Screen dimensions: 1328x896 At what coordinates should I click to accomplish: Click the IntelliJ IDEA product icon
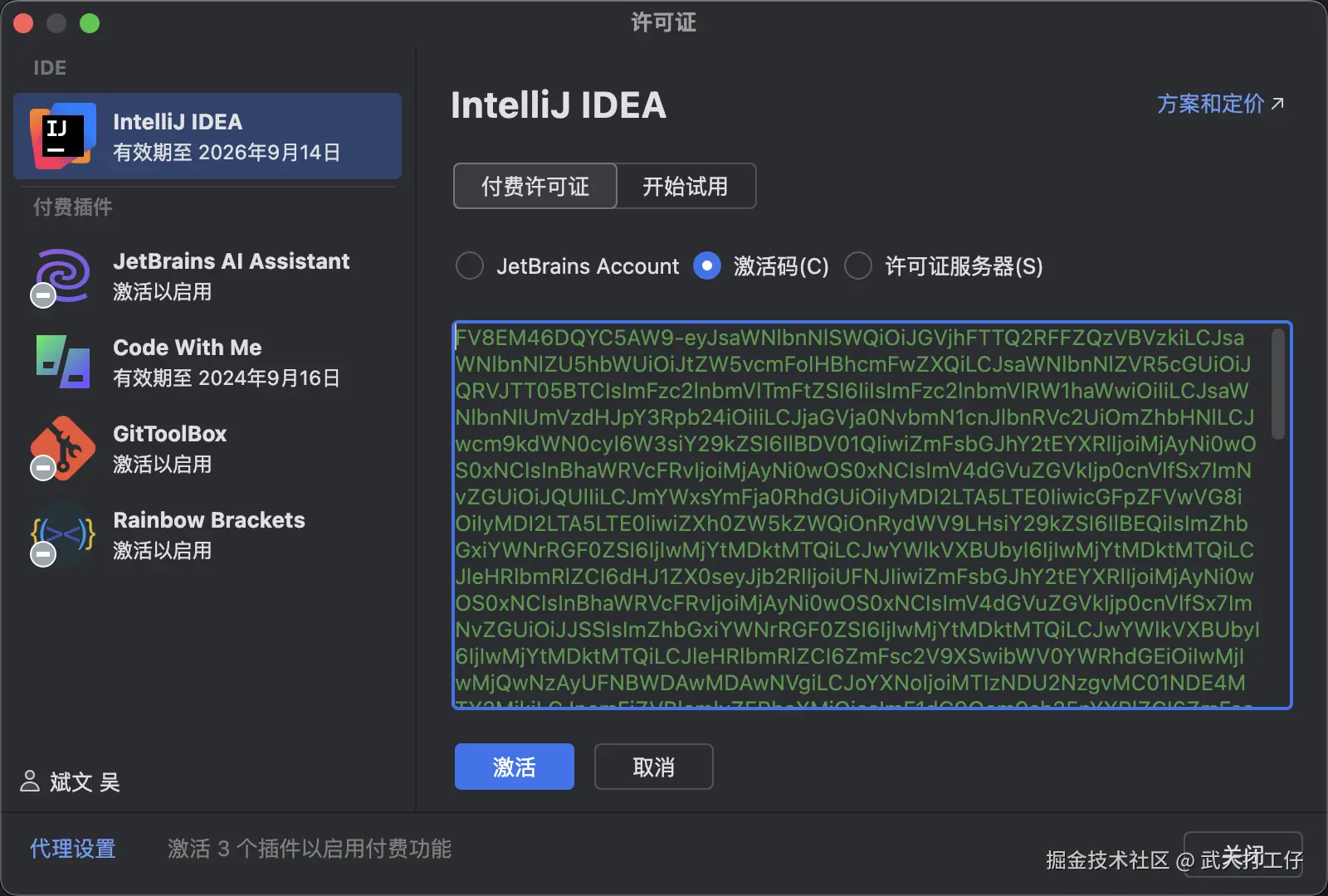(x=63, y=135)
